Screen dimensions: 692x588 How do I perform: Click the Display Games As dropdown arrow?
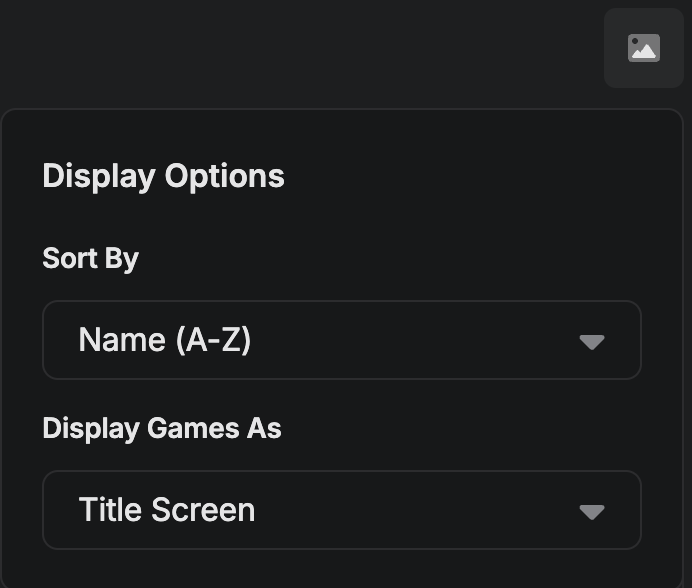pos(592,512)
